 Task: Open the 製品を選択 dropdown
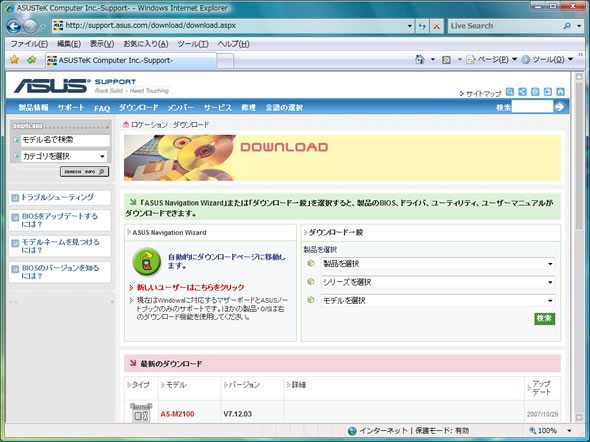click(437, 264)
